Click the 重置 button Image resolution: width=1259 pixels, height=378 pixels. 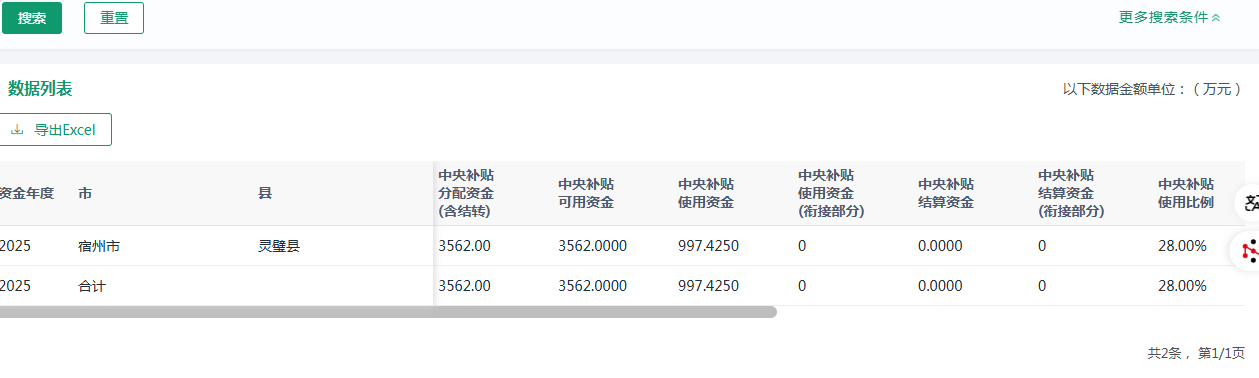114,18
